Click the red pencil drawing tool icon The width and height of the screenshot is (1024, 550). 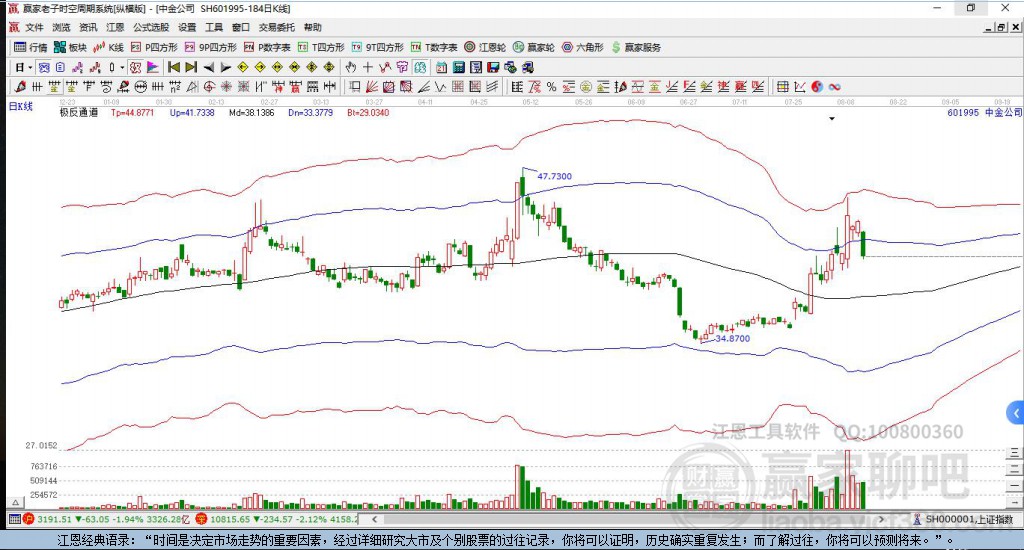pos(20,86)
